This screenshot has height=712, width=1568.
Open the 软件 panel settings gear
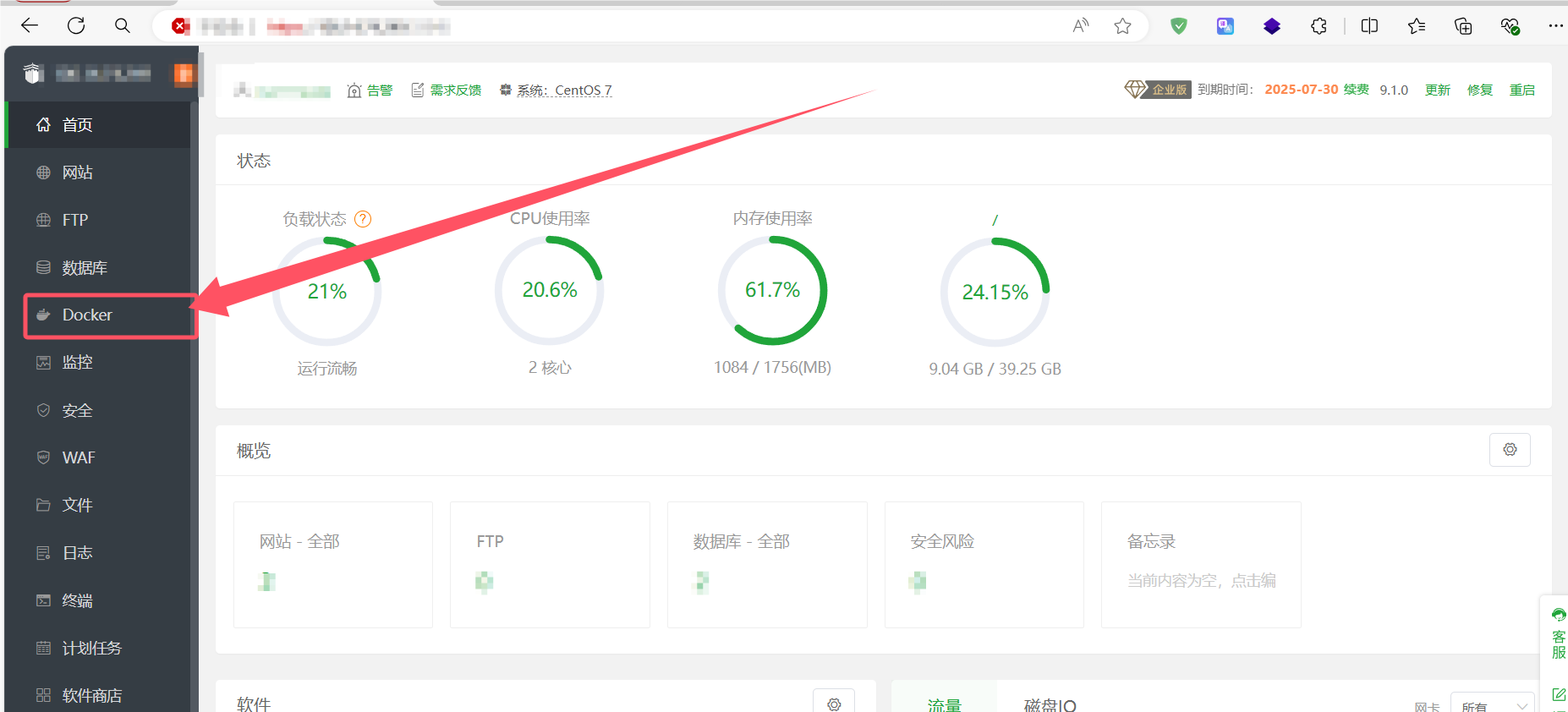[834, 703]
